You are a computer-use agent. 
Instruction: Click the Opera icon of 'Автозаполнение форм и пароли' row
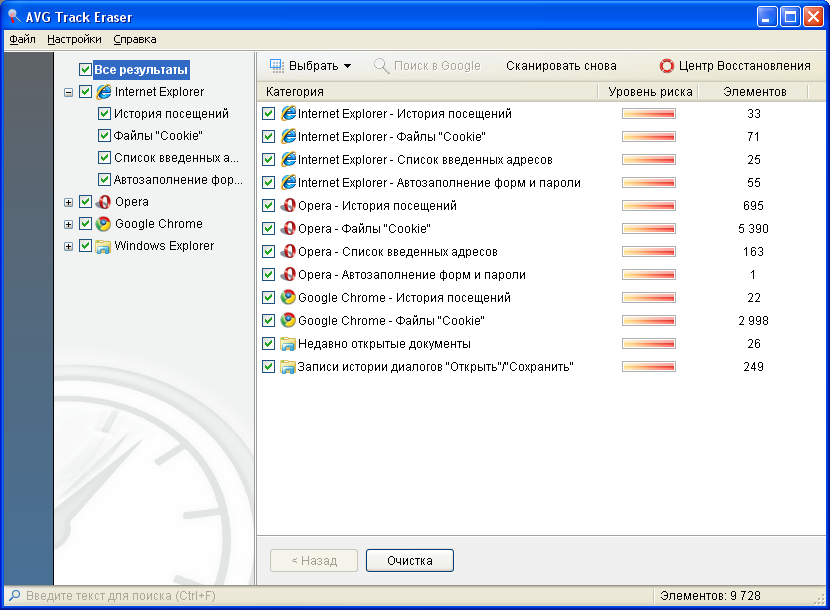tap(288, 275)
